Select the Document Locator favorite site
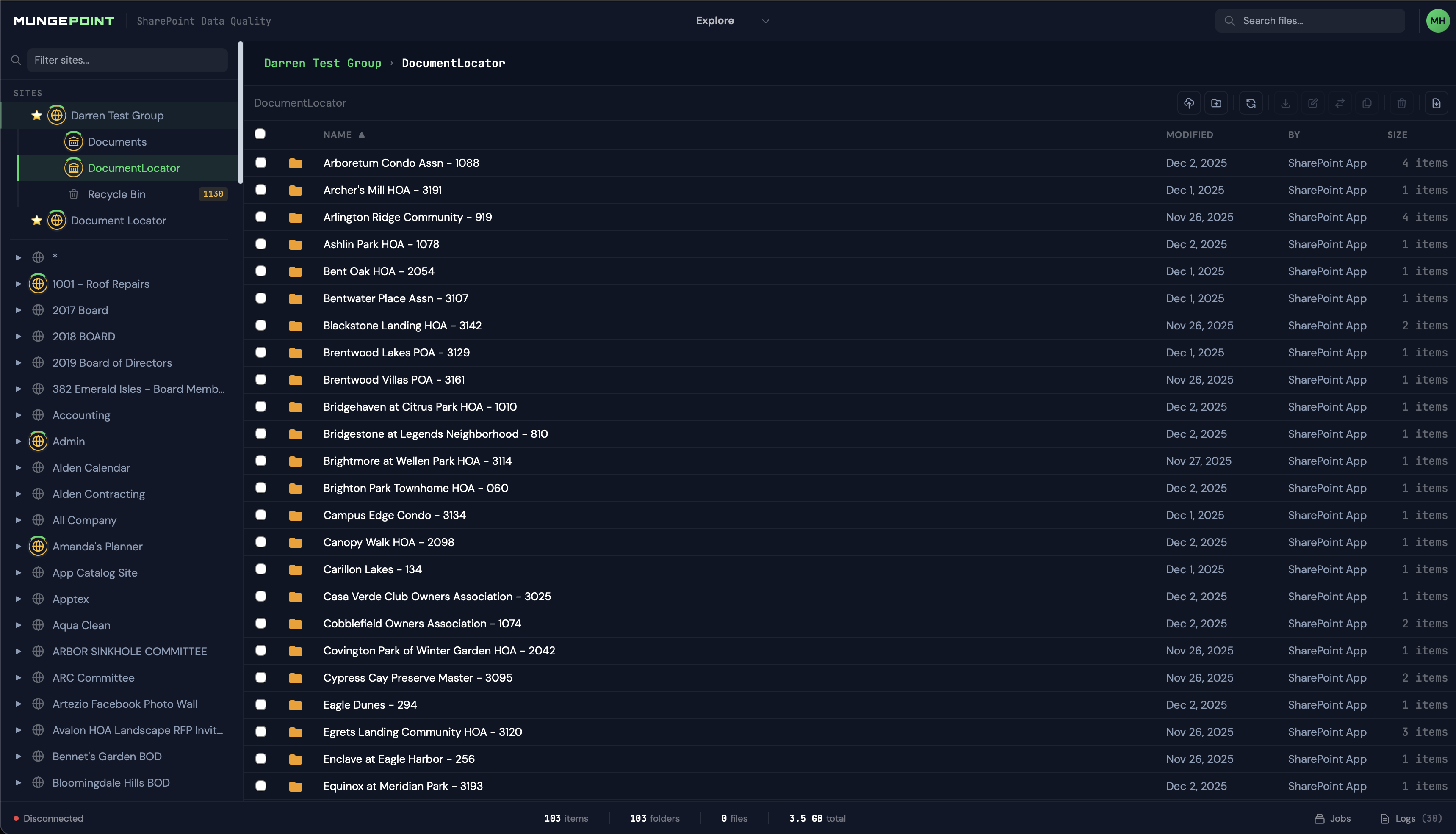Viewport: 1456px width, 834px height. pyautogui.click(x=119, y=221)
